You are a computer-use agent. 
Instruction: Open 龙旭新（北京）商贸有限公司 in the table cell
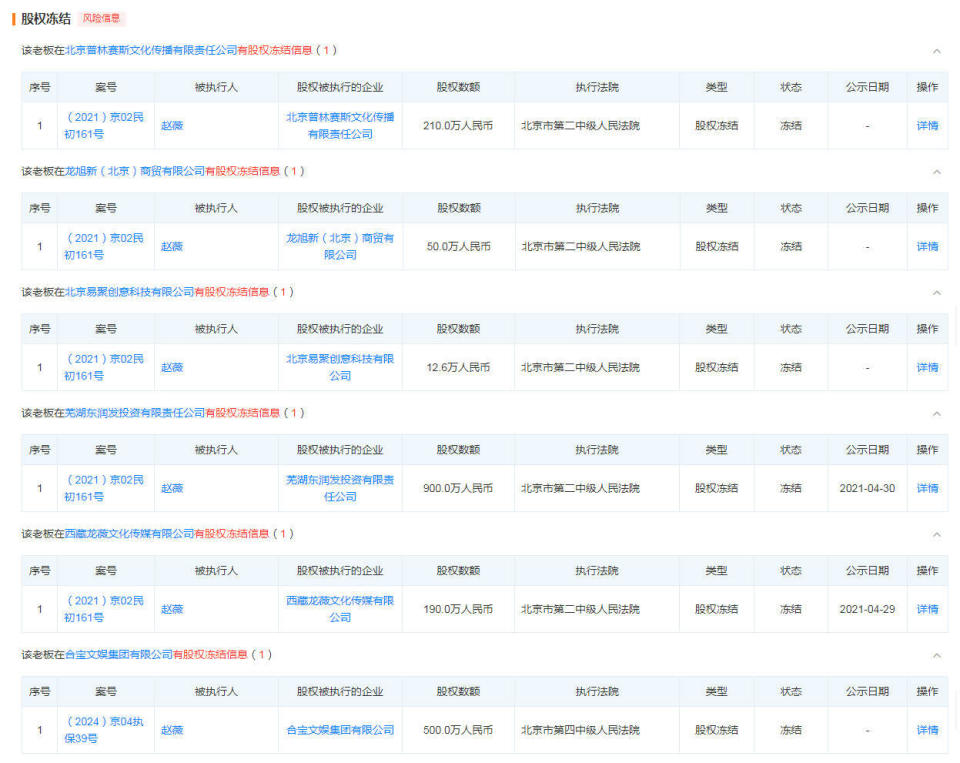tap(340, 246)
